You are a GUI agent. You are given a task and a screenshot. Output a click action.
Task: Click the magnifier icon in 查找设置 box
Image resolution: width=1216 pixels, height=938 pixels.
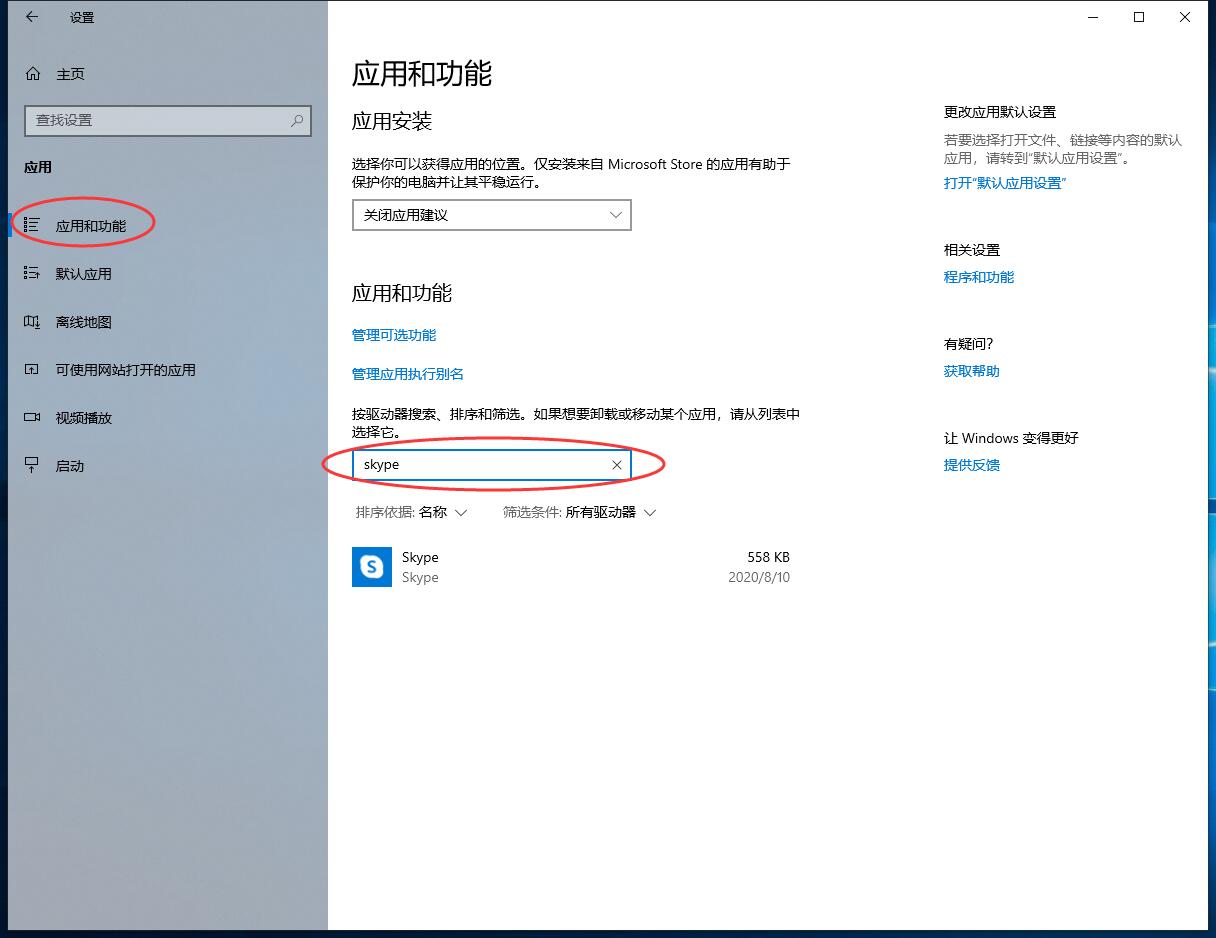297,120
